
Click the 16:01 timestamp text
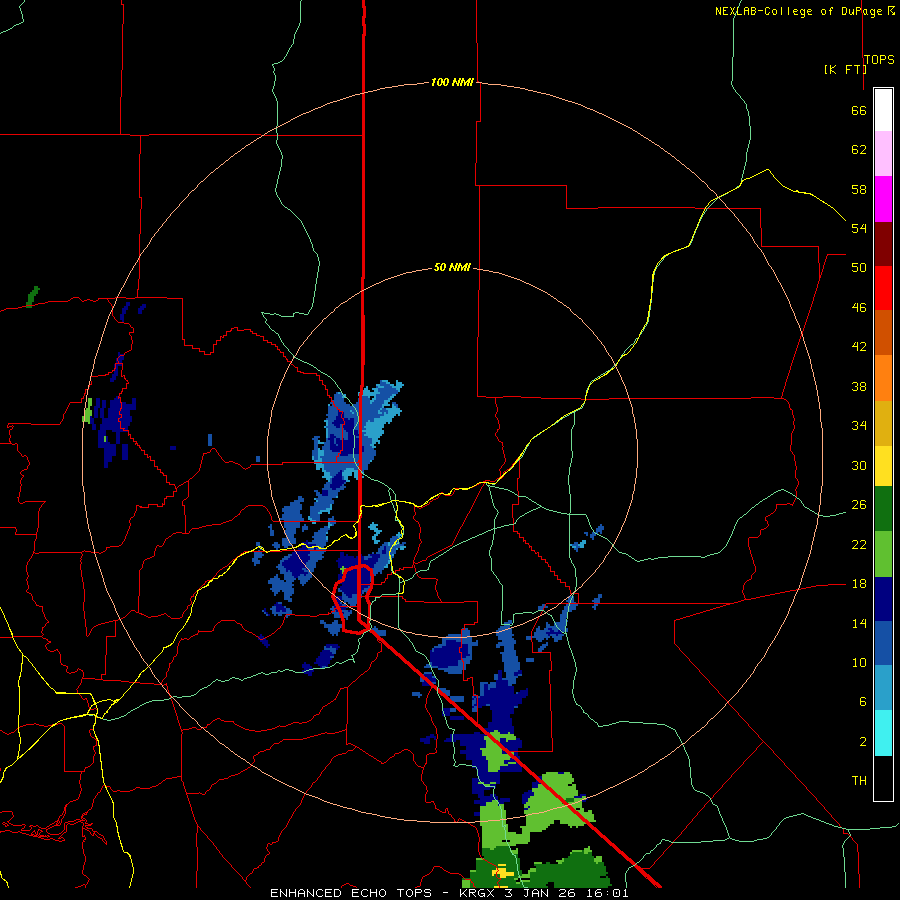point(607,893)
